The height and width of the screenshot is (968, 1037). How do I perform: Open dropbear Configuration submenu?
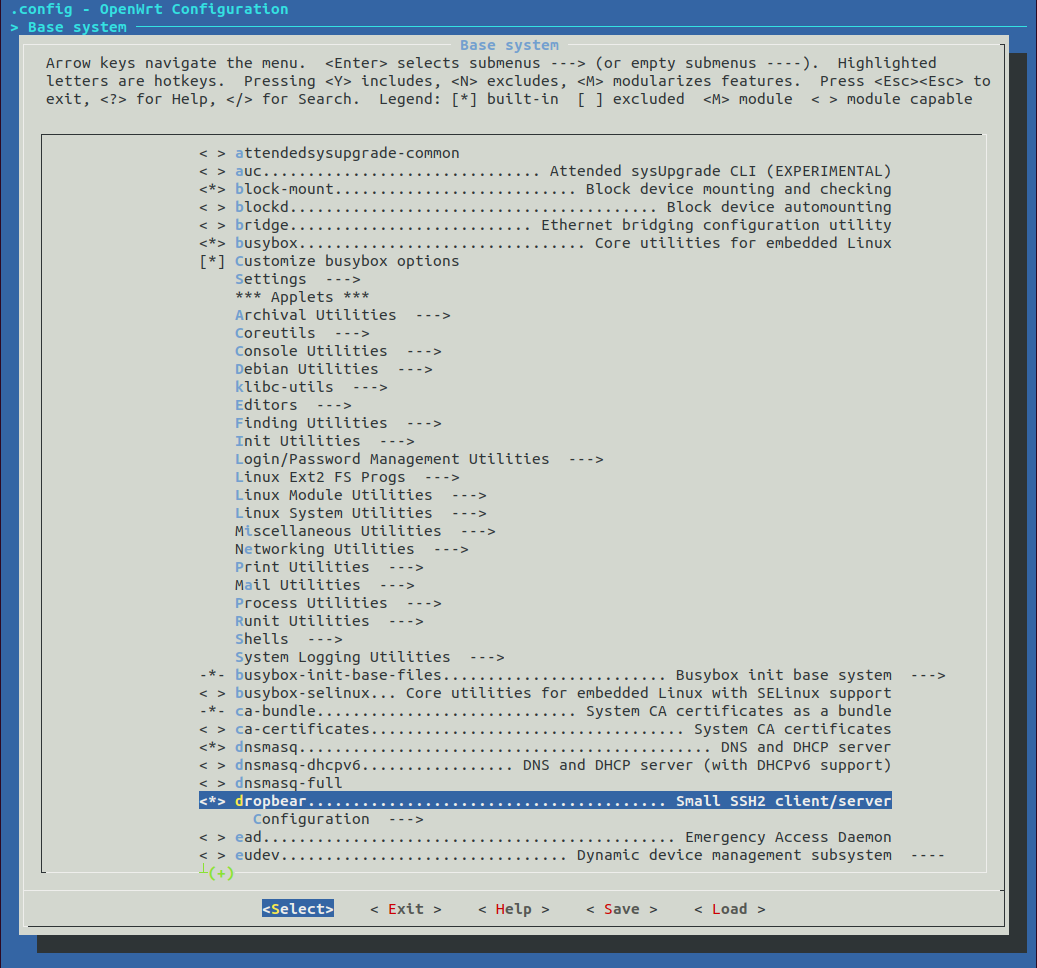coord(338,819)
